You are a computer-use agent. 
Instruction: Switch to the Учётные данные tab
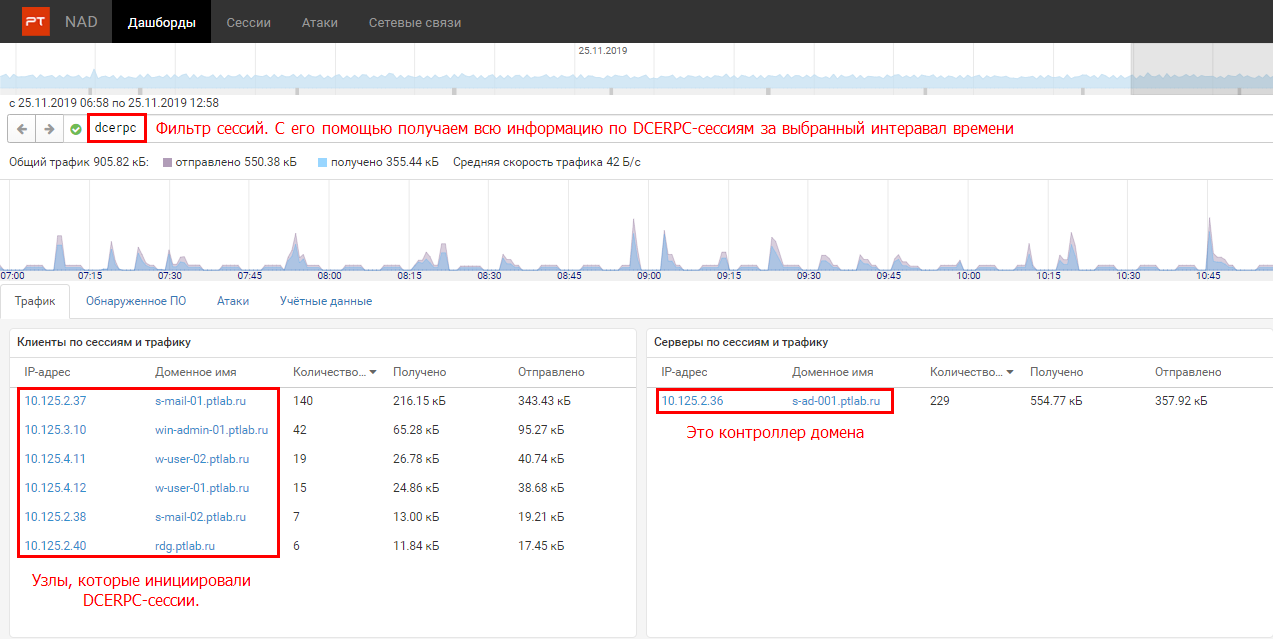325,301
